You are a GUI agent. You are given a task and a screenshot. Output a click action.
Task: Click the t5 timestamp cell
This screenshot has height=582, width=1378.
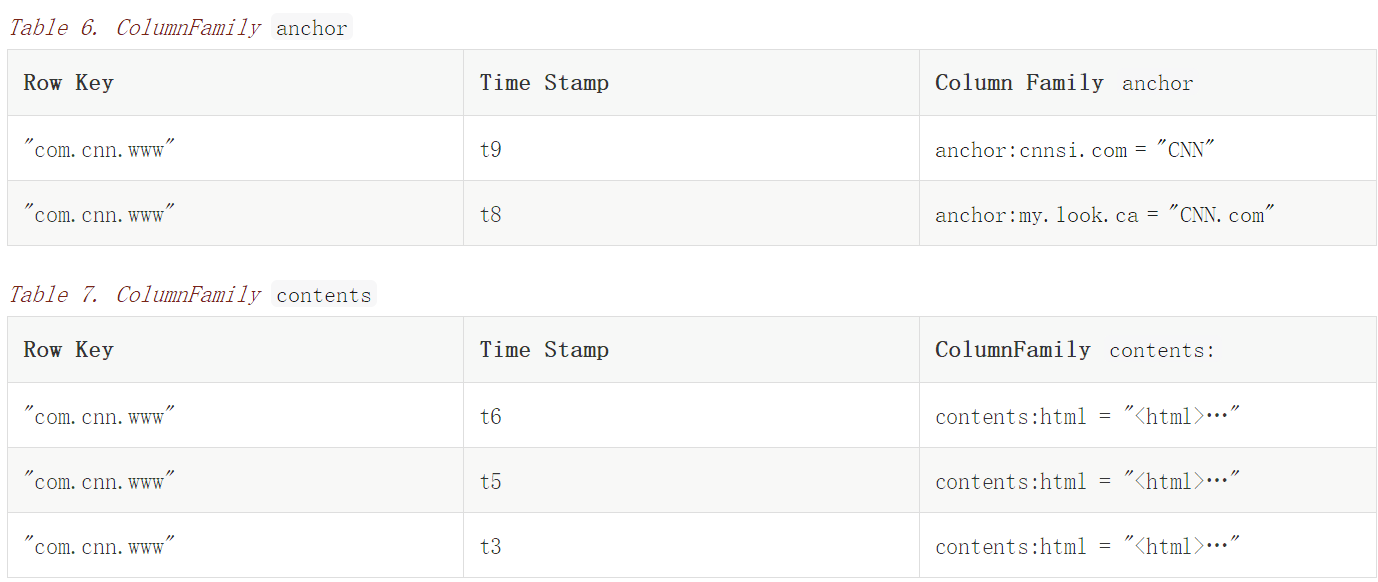pyautogui.click(x=491, y=482)
